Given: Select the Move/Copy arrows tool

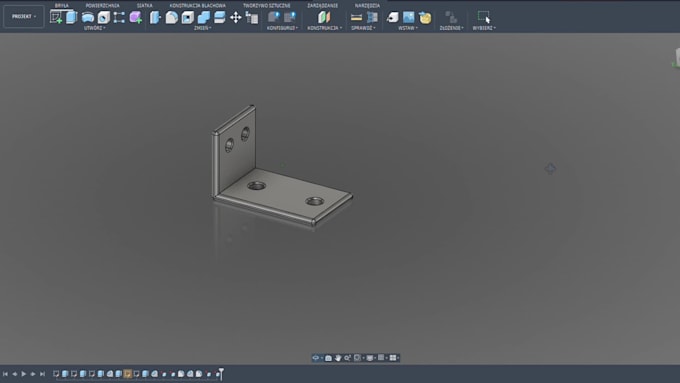Looking at the screenshot, I should pos(235,17).
